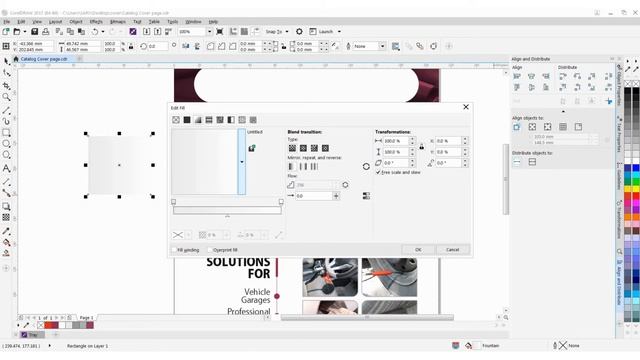Viewport: 640px width, 360px height.
Task: Align objects to page edge
Action: 532,127
